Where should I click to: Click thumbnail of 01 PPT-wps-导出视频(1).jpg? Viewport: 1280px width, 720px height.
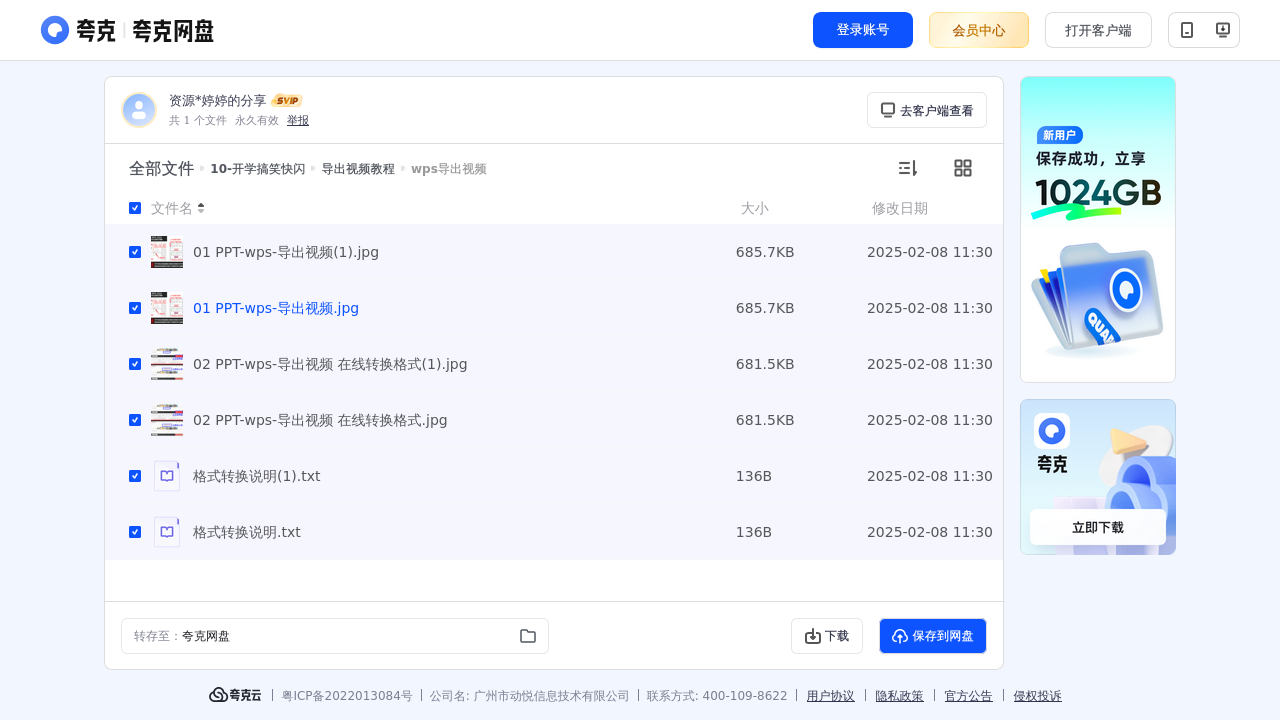click(167, 252)
